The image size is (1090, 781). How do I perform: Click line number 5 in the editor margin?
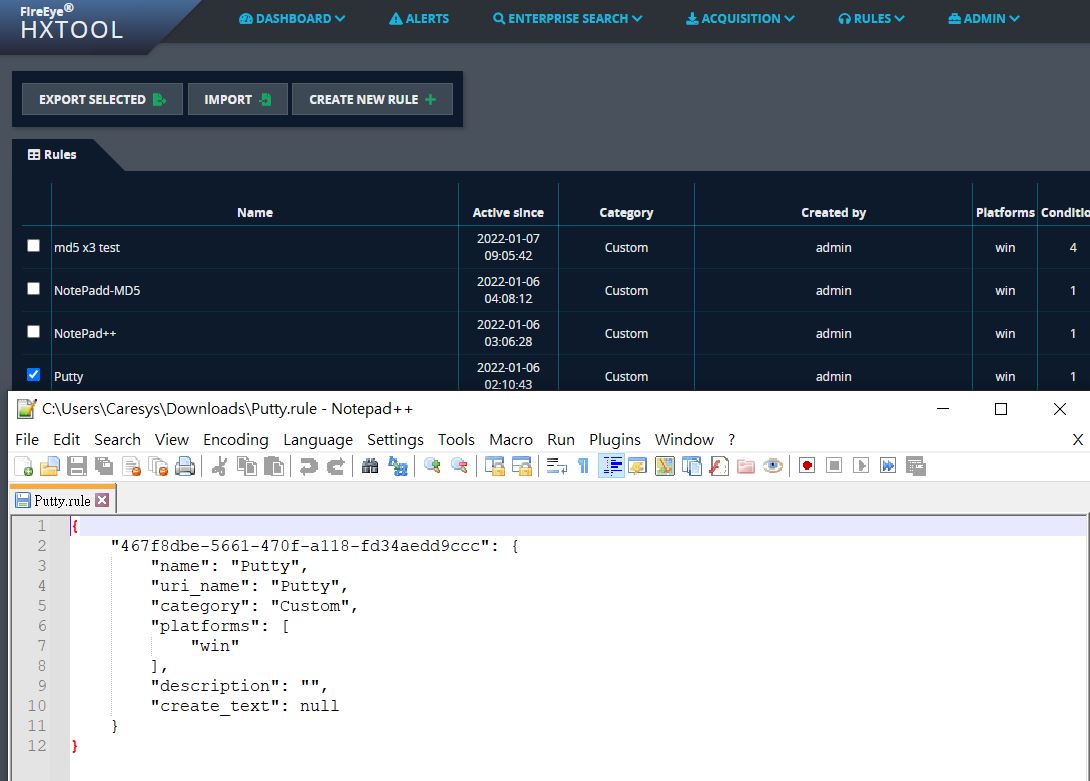tap(41, 605)
